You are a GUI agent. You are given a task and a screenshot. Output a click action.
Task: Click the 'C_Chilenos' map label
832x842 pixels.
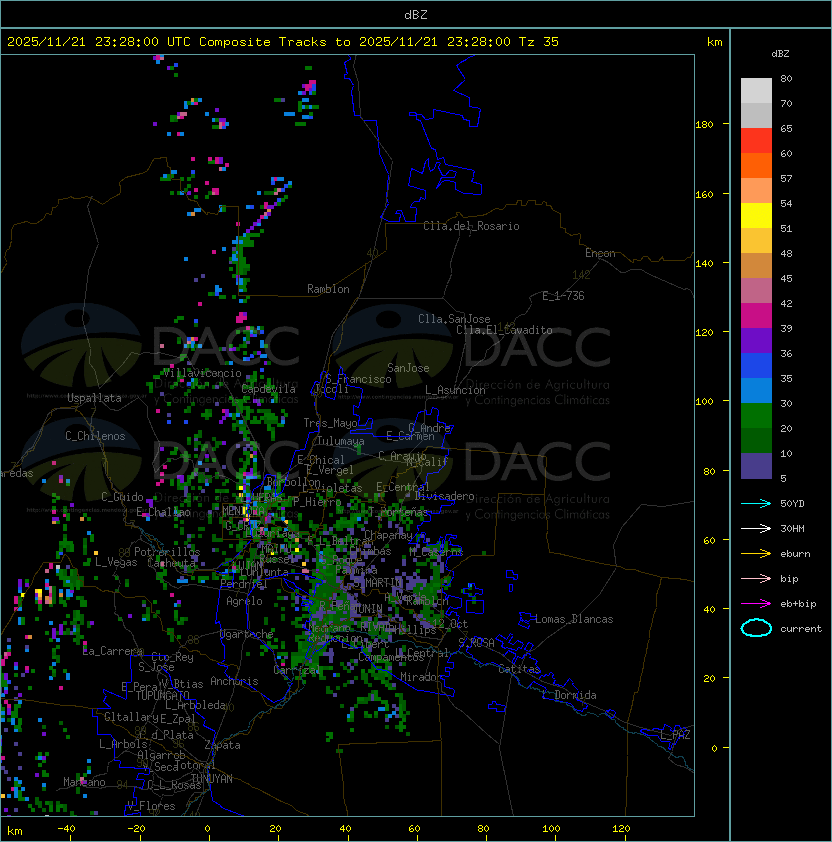point(95,436)
